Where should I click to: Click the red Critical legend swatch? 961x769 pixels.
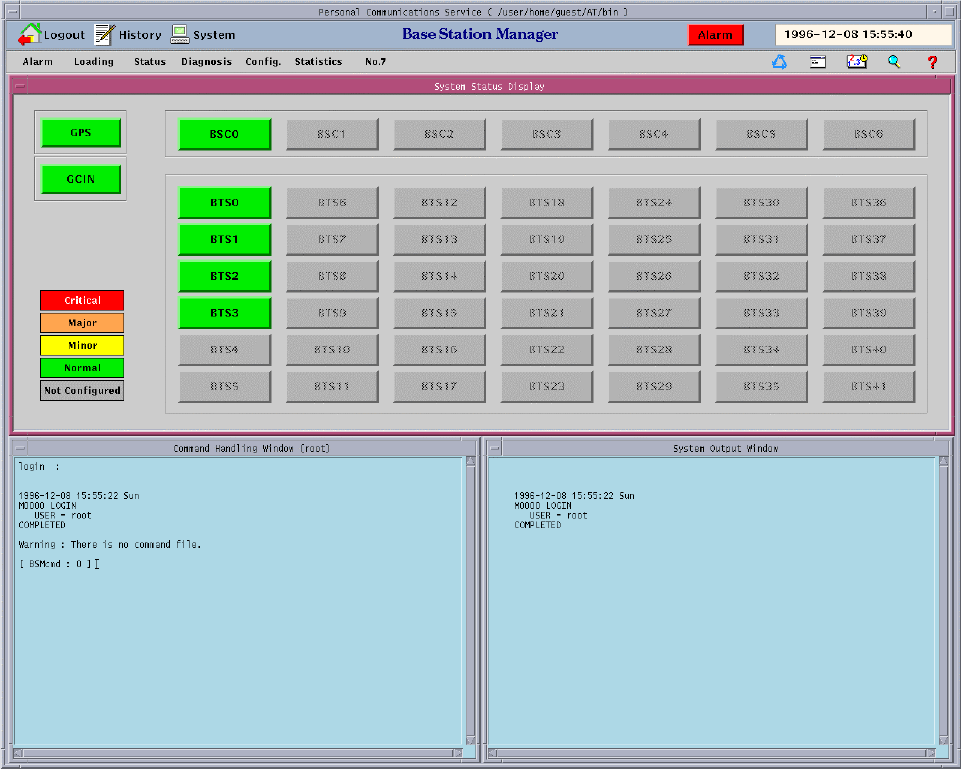coord(82,300)
